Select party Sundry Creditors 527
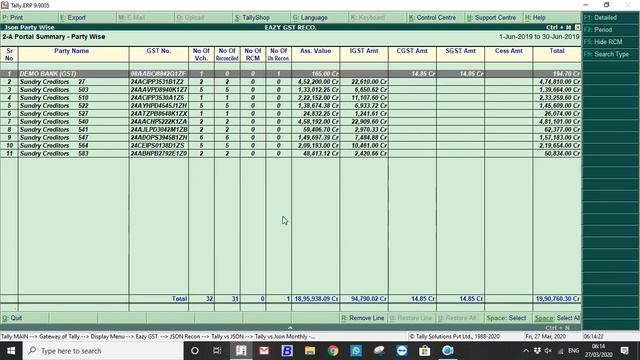This screenshot has height=360, width=640. click(54, 113)
